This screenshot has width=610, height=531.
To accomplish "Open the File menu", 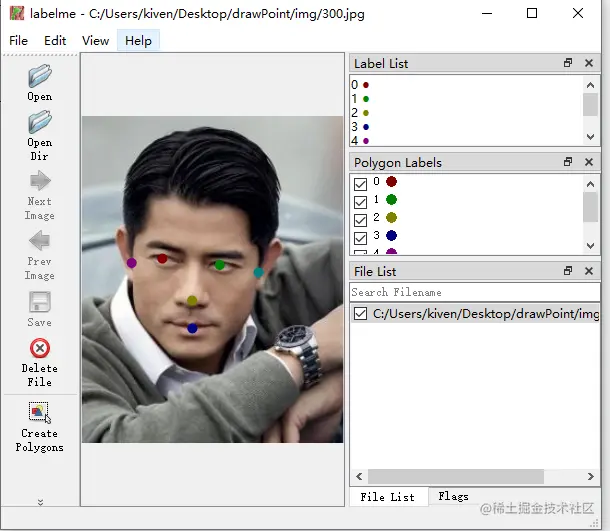I will (x=18, y=40).
